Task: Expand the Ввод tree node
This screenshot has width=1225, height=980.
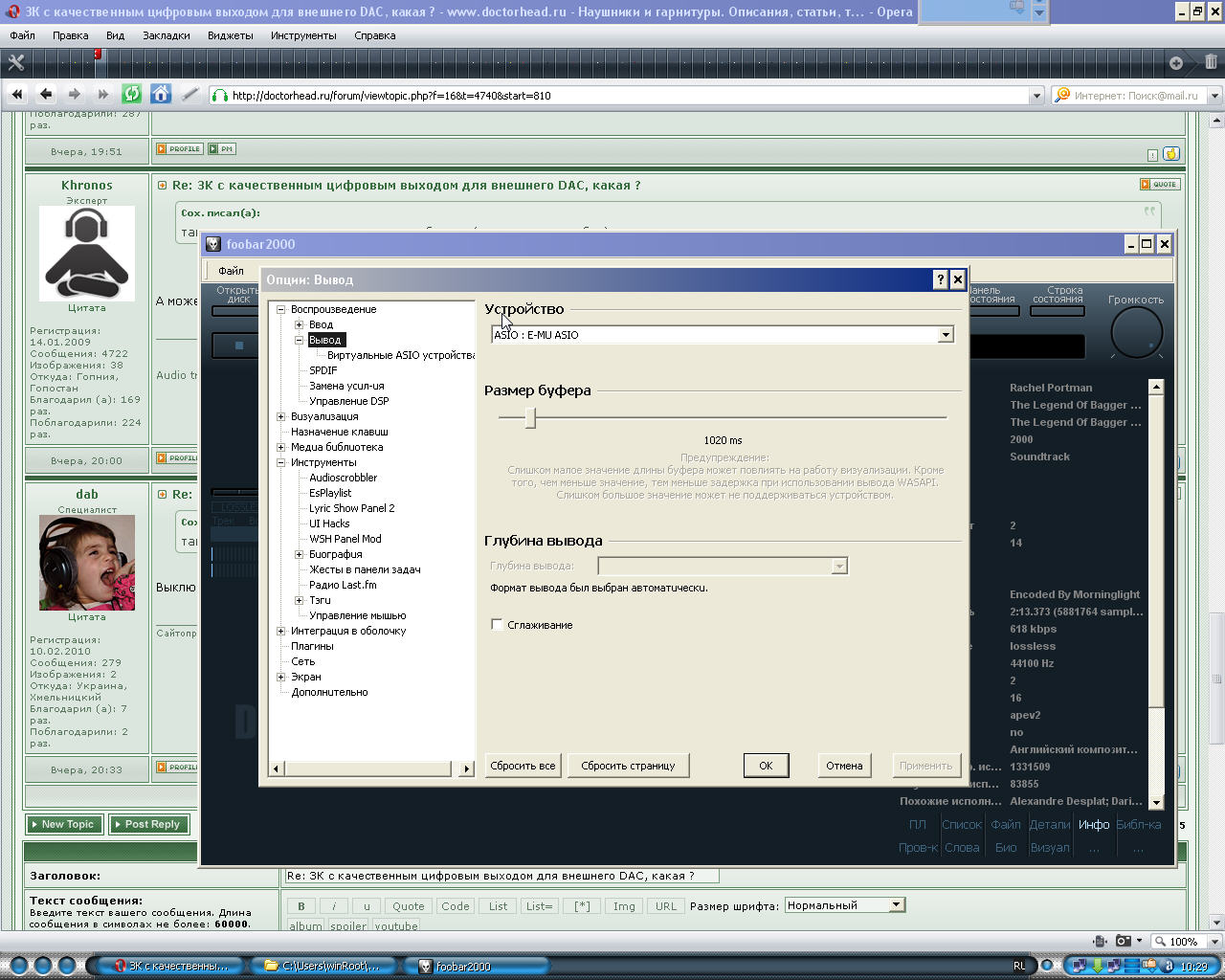Action: pyautogui.click(x=299, y=324)
